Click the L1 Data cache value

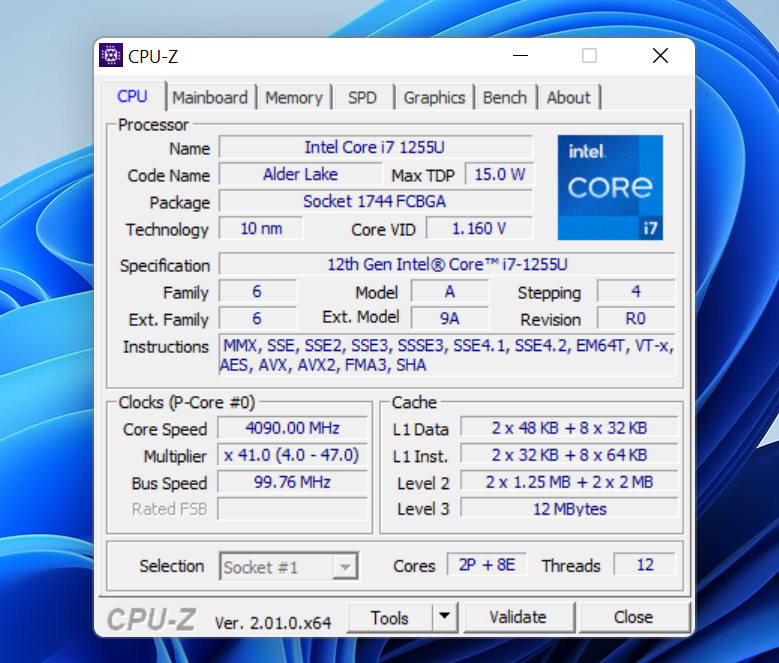(569, 428)
